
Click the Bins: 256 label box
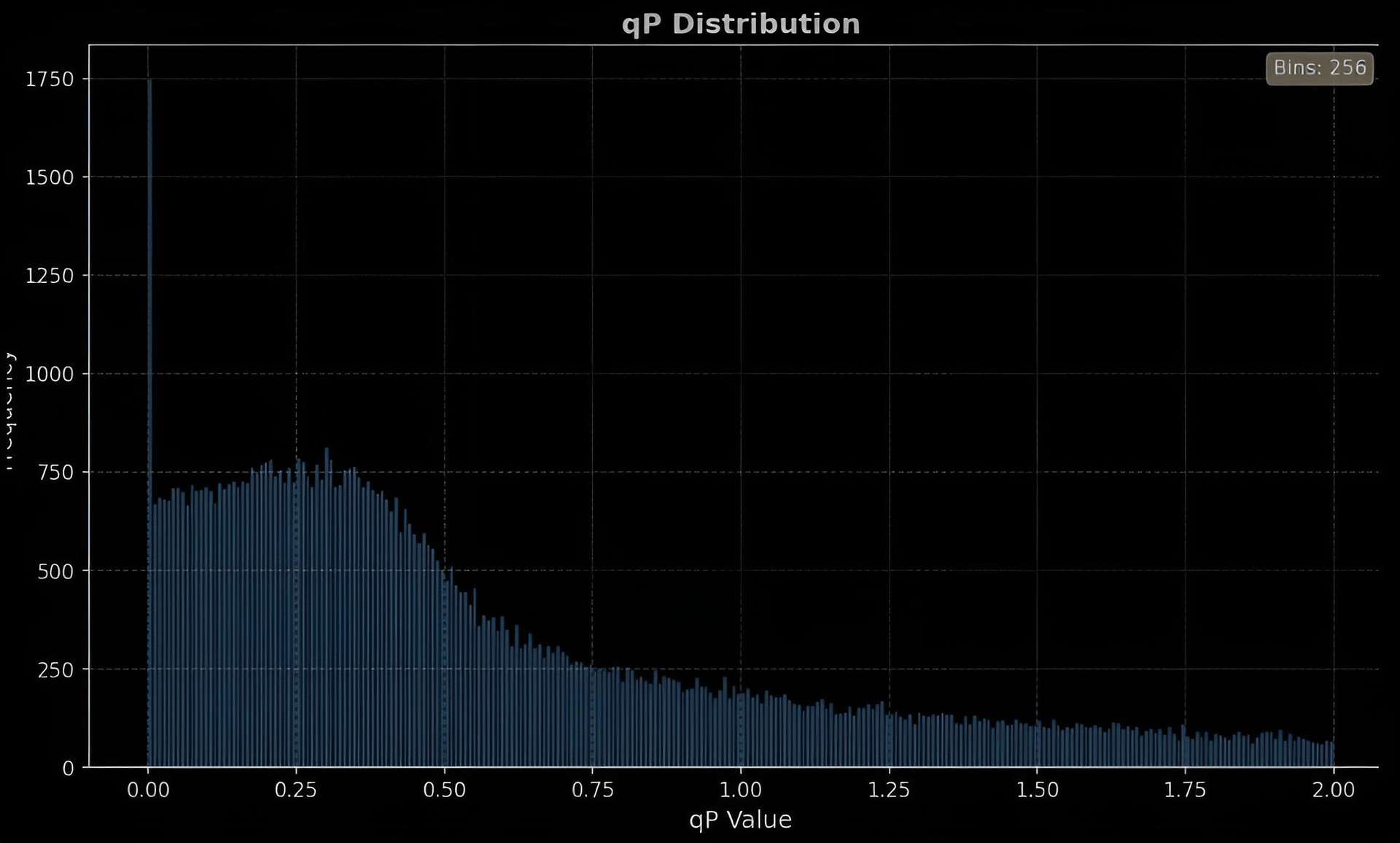click(1319, 69)
